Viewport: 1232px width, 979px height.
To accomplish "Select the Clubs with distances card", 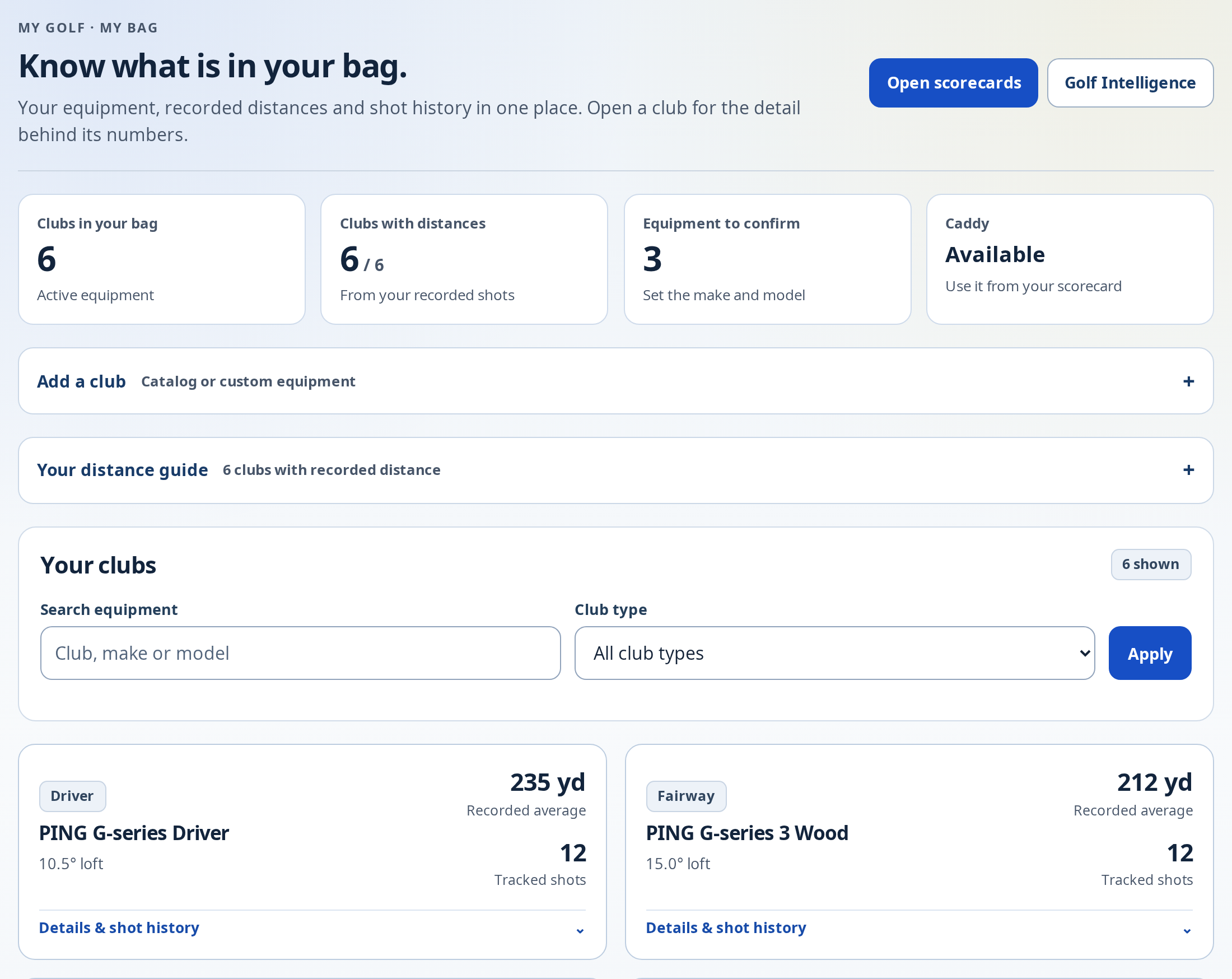I will [464, 259].
